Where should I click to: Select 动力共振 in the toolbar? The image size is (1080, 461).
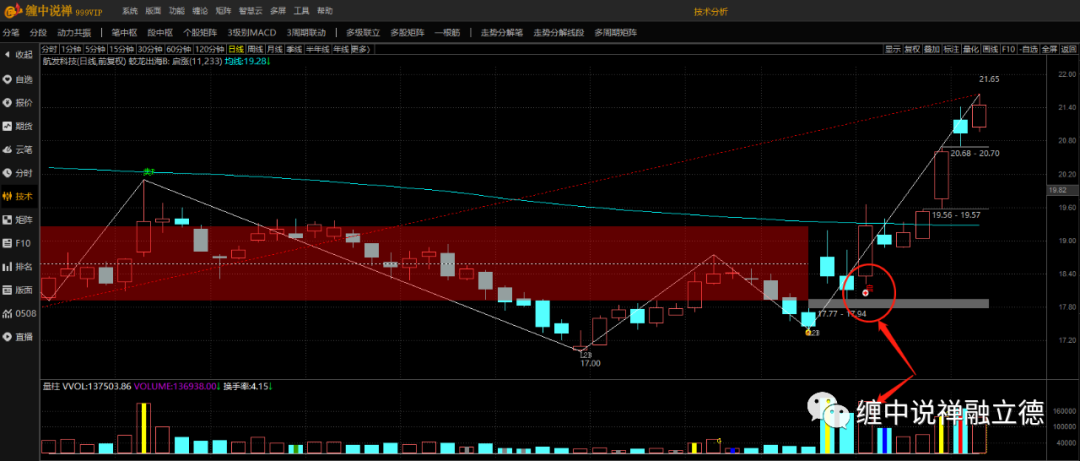click(74, 32)
